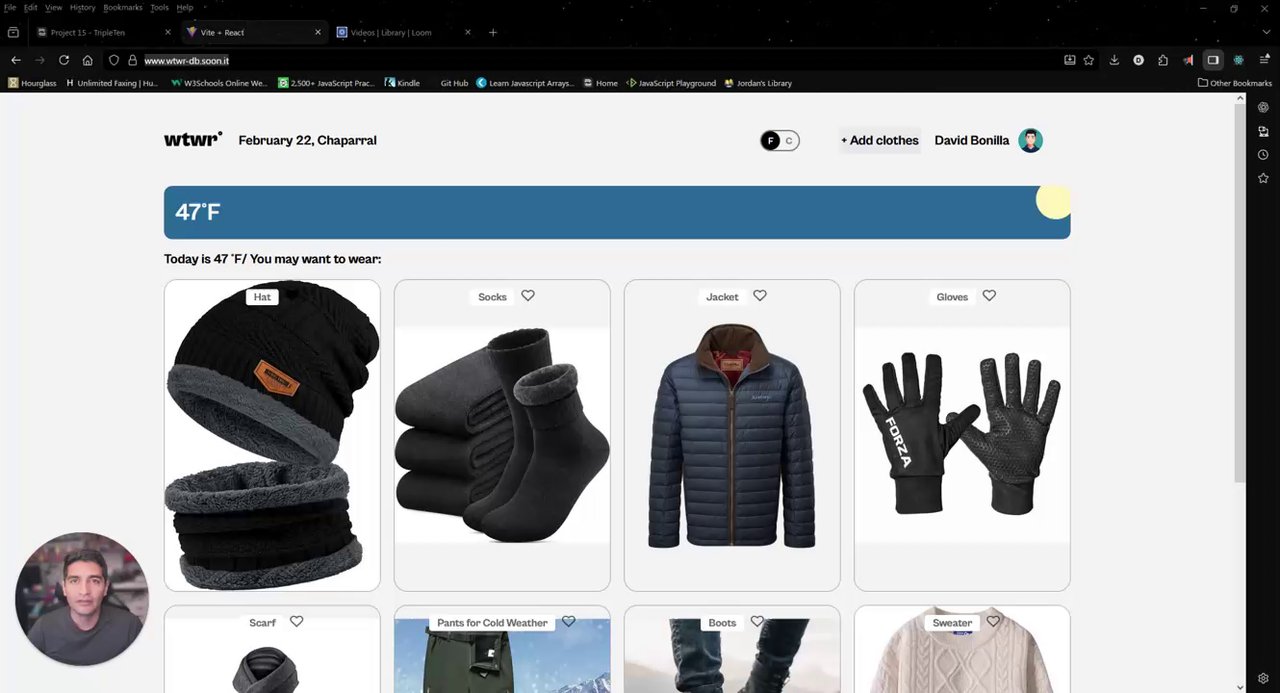This screenshot has width=1280, height=693.
Task: Open the AI chatbot sidebar icon
Action: (1263, 107)
